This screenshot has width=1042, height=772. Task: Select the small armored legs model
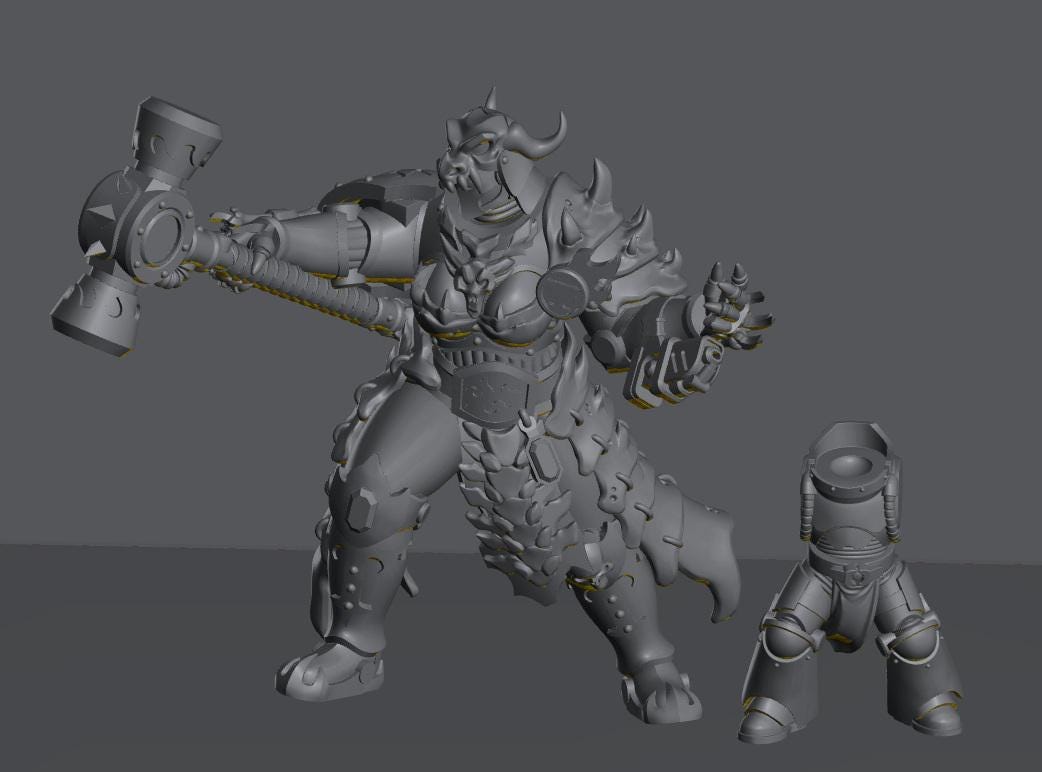(853, 581)
